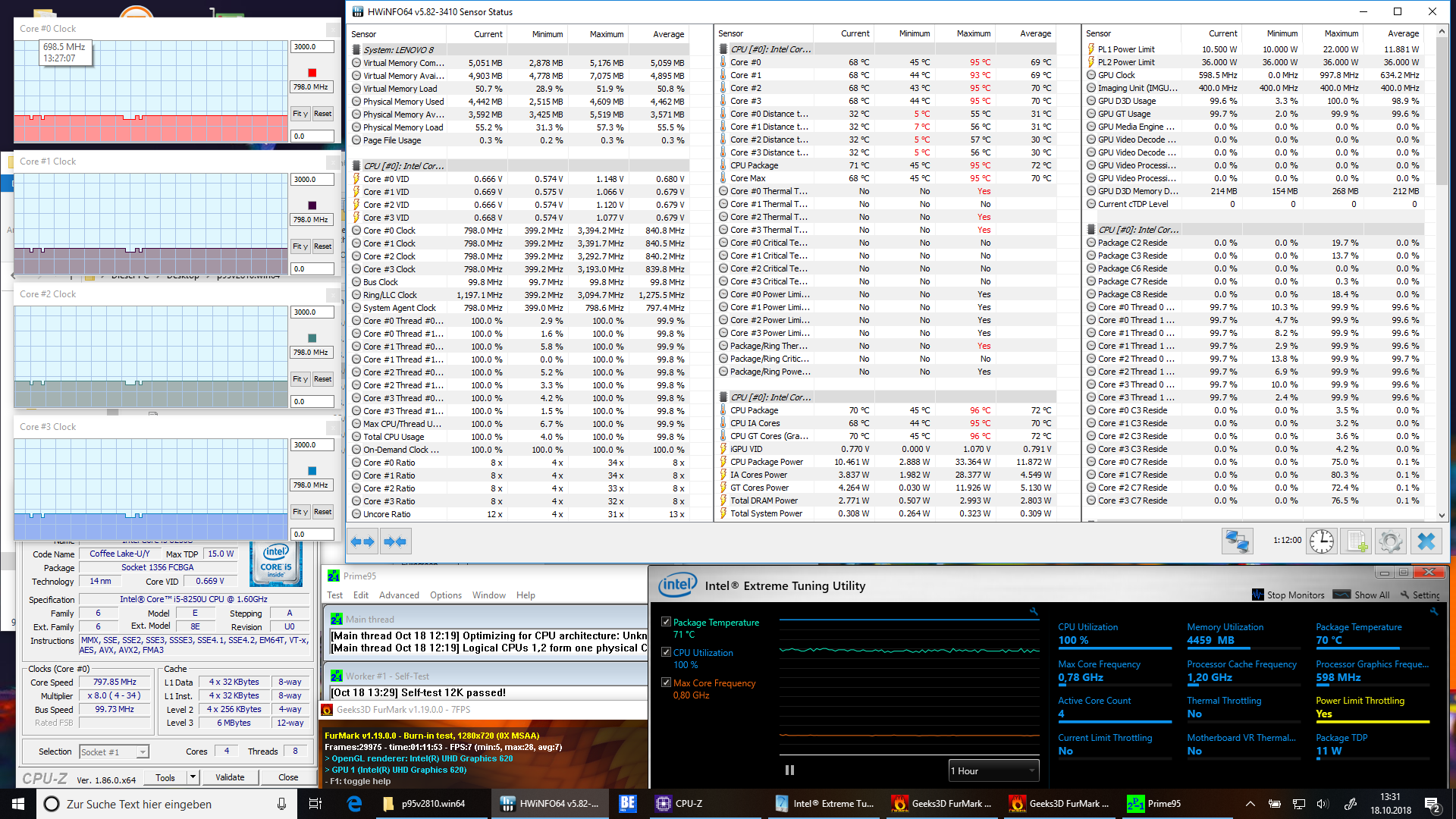
Task: Expand the CPU-Z Tools dropdown arrow
Action: pos(193,777)
